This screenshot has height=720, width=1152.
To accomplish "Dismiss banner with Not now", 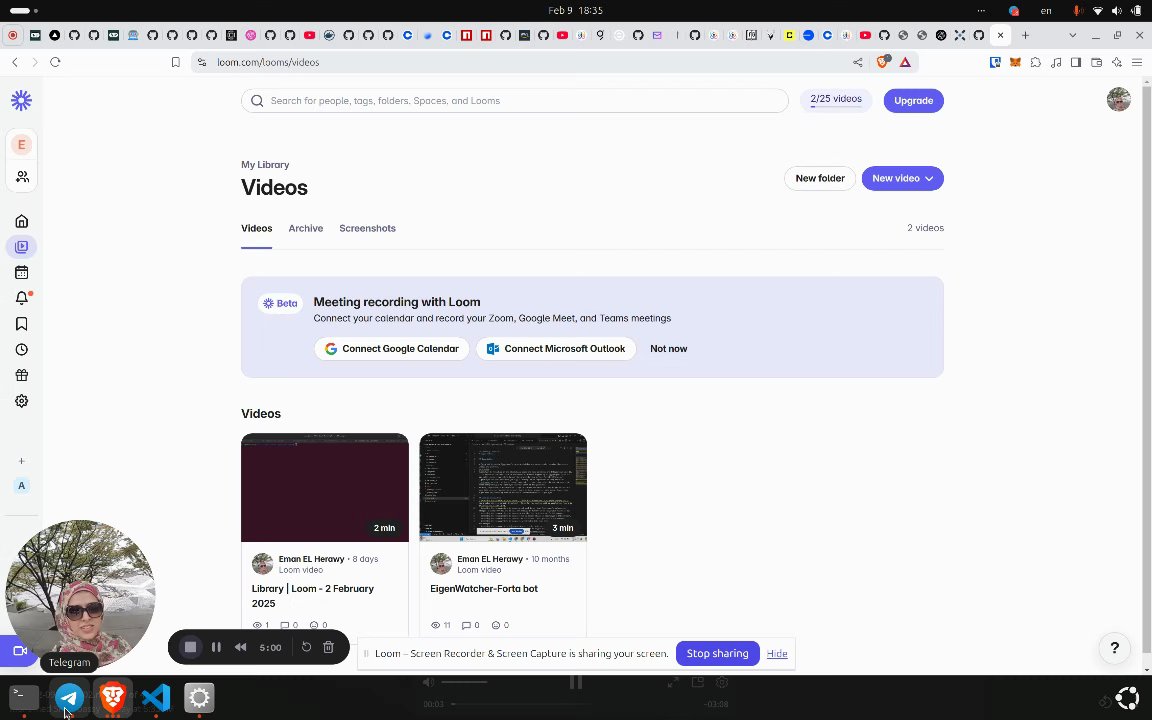I will [669, 349].
